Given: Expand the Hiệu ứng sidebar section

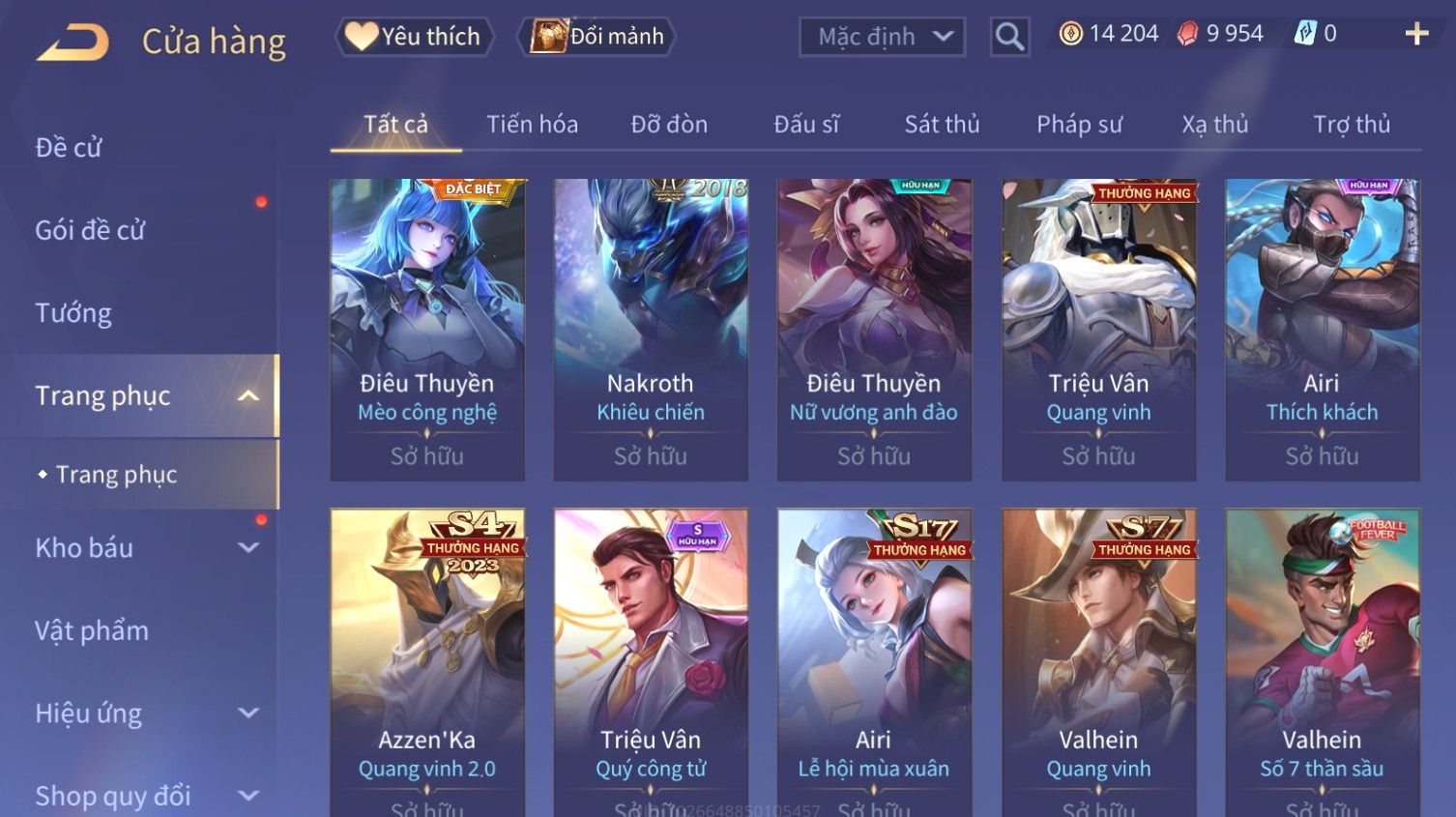Looking at the screenshot, I should [x=248, y=713].
